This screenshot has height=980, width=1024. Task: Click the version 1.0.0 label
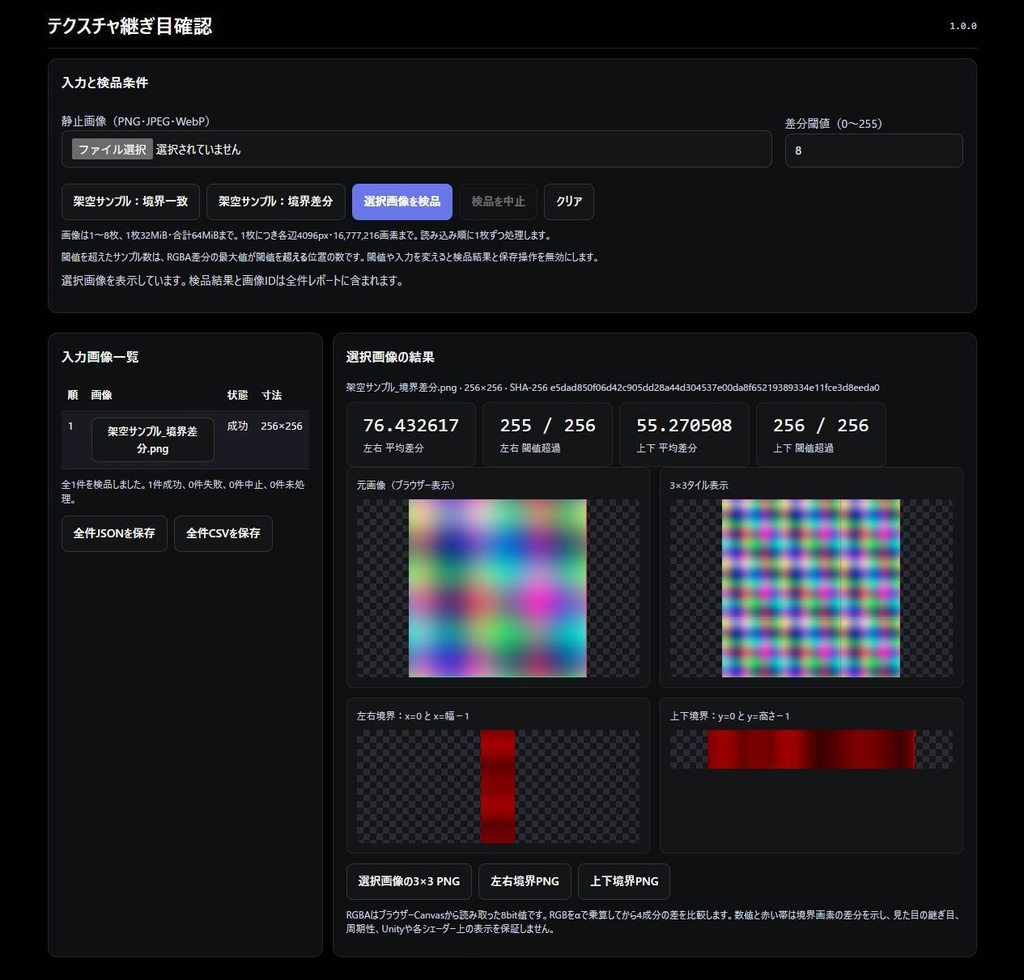[963, 26]
